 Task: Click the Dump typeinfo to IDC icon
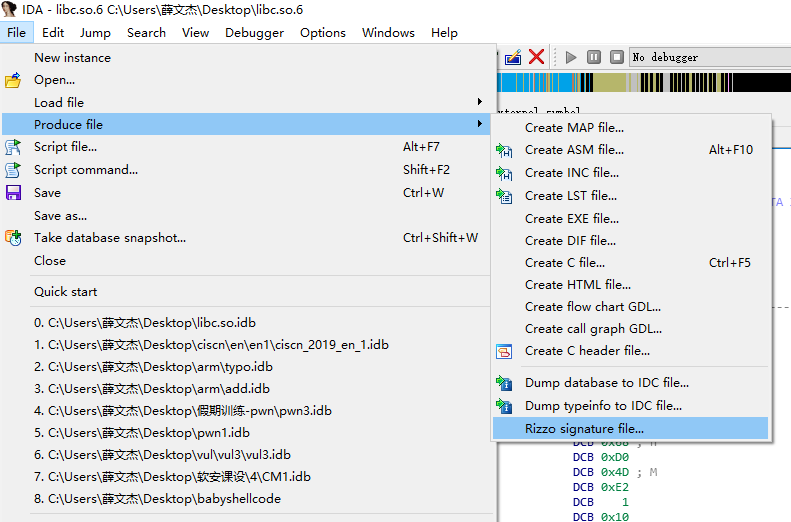pos(504,406)
